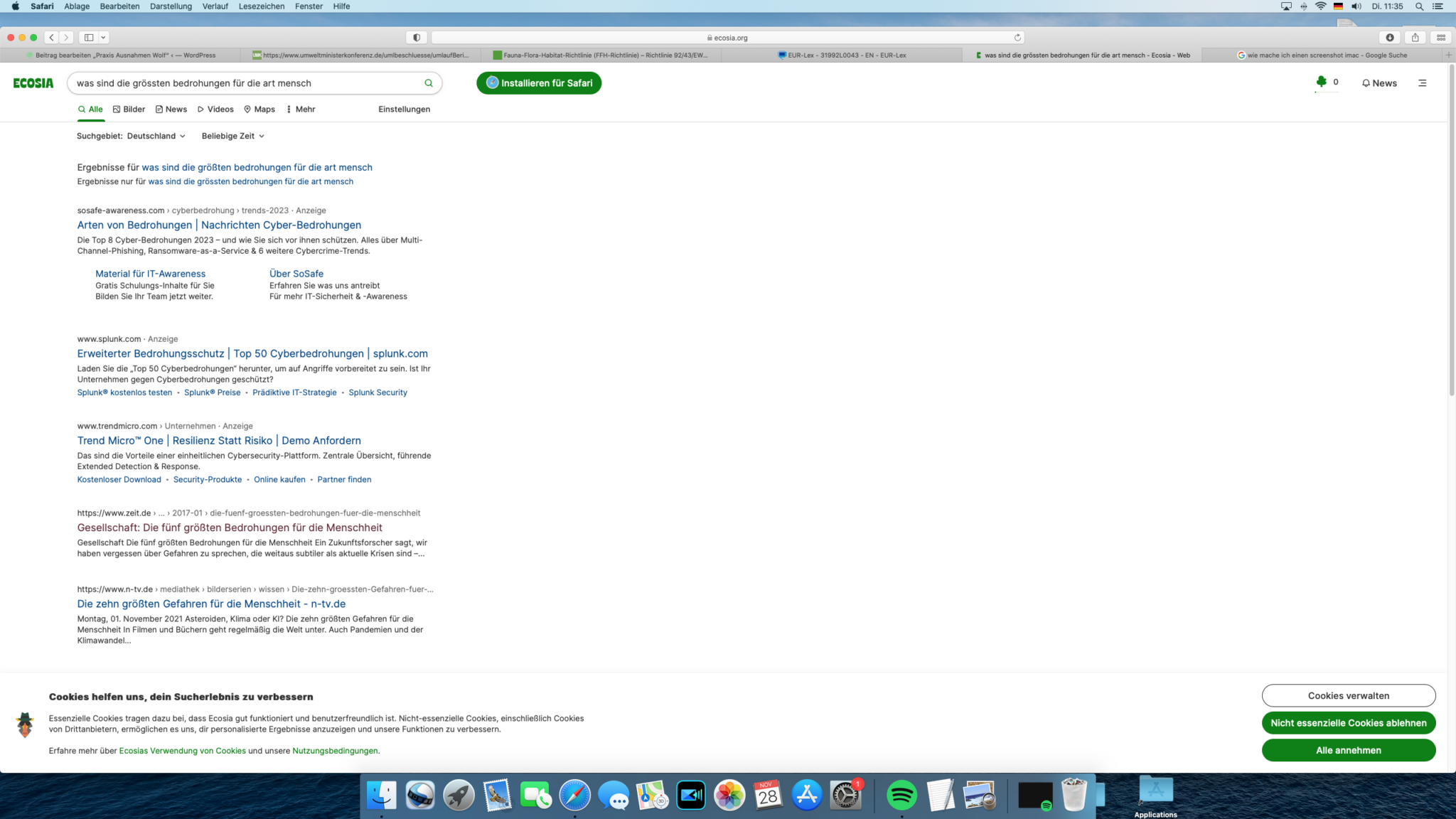Open the tree counter icon
1456x819 pixels.
[x=1321, y=82]
